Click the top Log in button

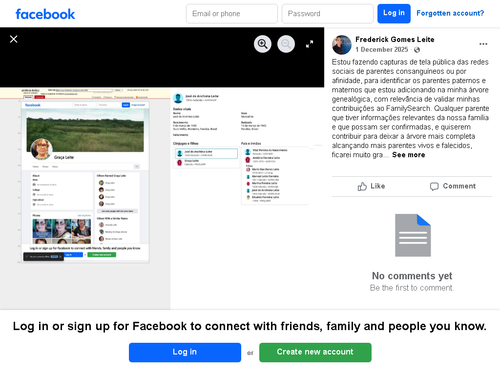point(394,14)
